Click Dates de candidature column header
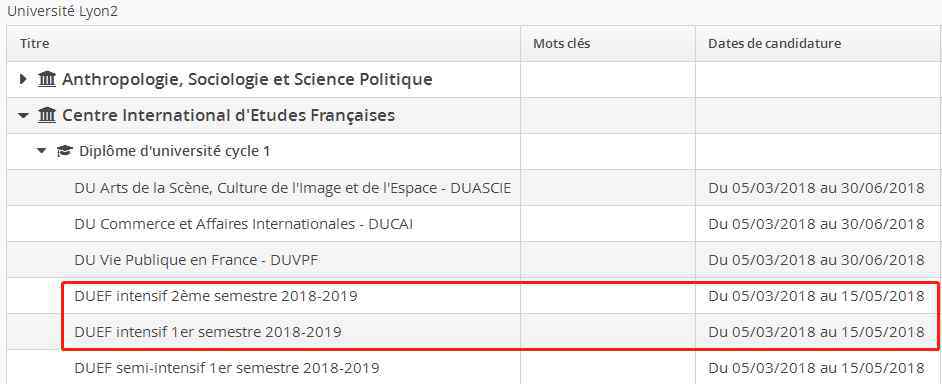The width and height of the screenshot is (942, 384). tap(774, 43)
